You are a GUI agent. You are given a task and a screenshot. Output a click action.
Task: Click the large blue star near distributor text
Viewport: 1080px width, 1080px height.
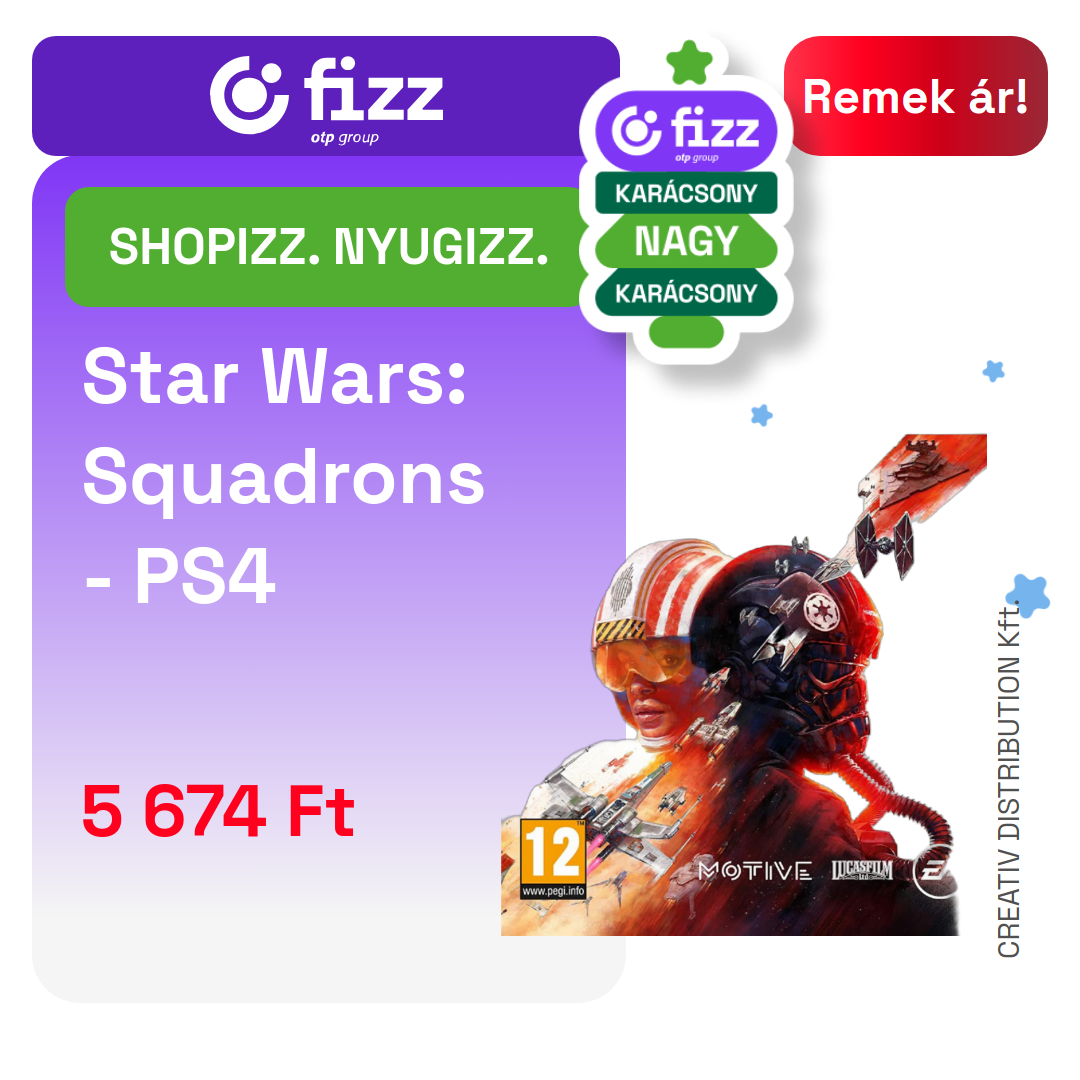[x=1028, y=595]
